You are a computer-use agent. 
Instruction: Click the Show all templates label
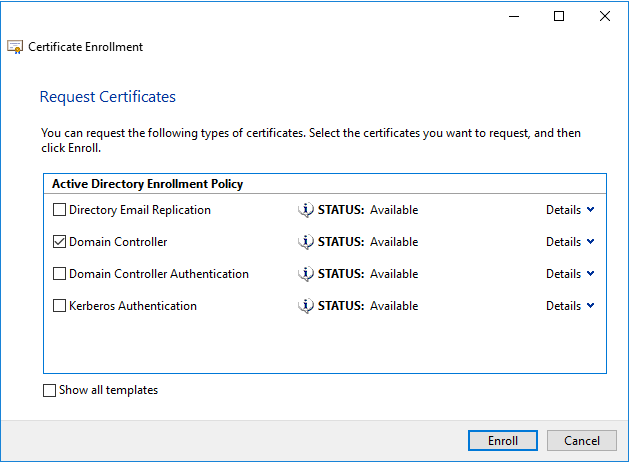click(x=109, y=390)
